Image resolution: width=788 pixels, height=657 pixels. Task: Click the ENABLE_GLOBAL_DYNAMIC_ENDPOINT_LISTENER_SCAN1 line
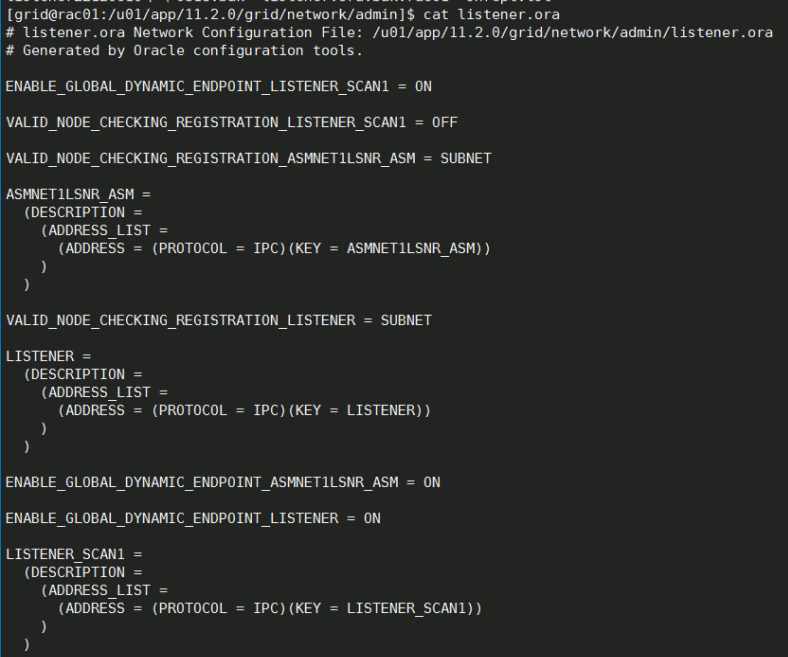pyautogui.click(x=219, y=86)
